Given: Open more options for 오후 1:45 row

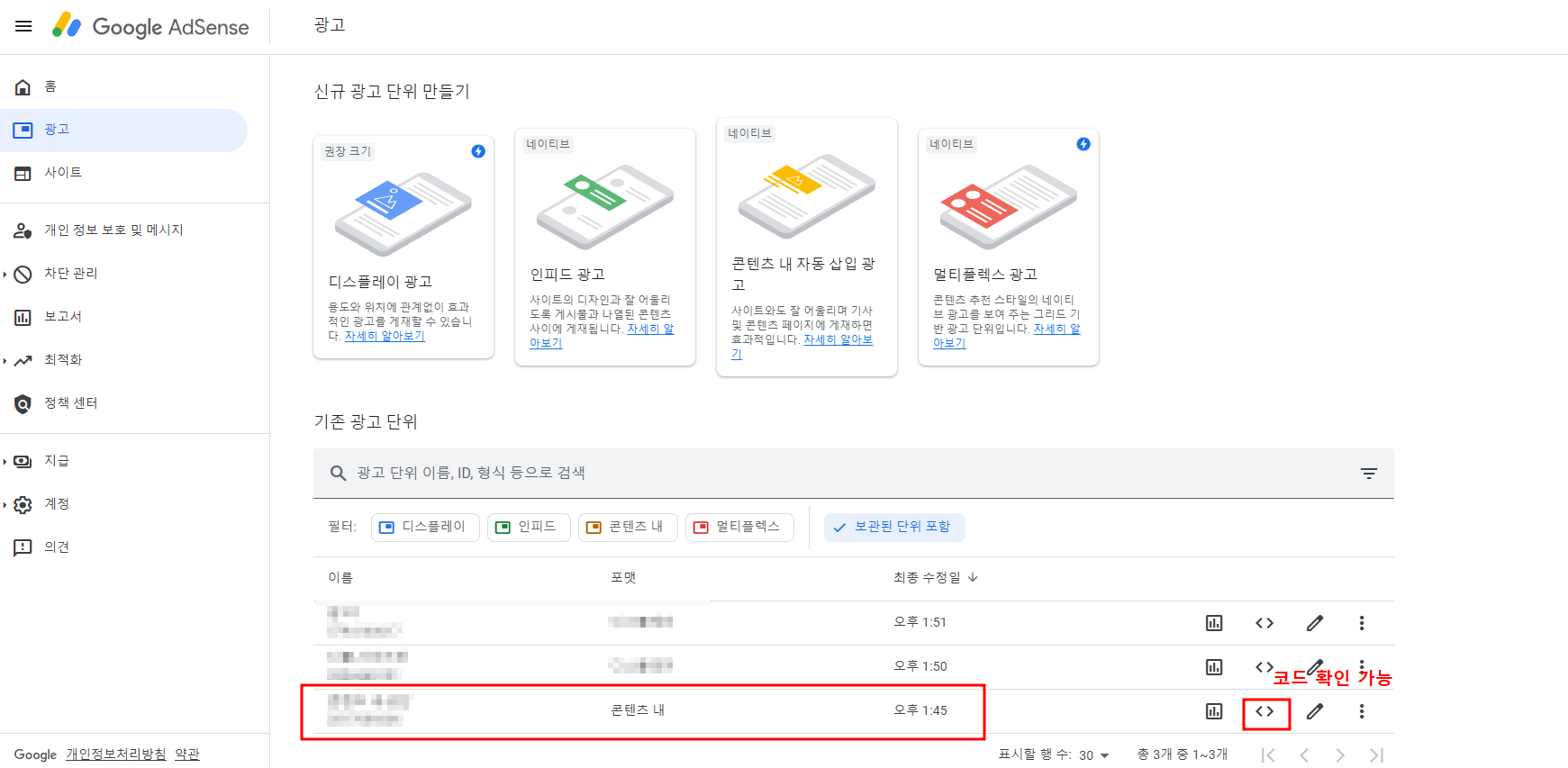Looking at the screenshot, I should point(1362,711).
